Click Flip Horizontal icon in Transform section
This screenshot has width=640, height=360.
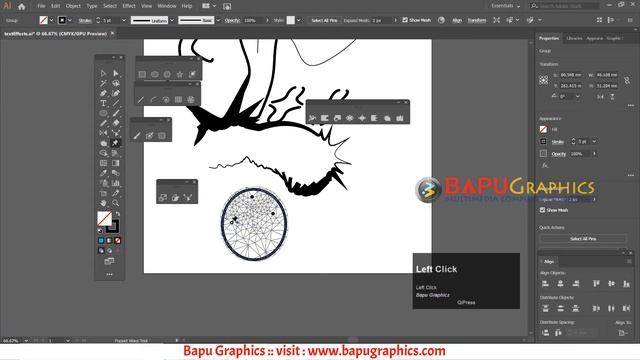(x=600, y=97)
